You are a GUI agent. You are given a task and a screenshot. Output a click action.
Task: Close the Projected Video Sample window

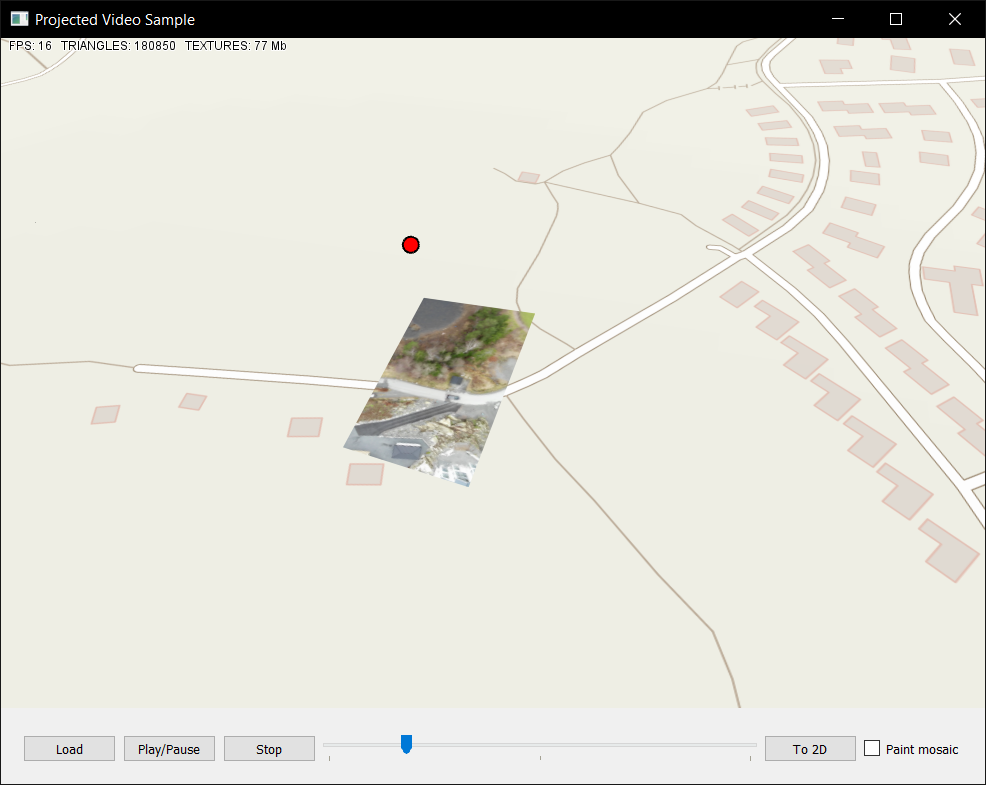(955, 19)
